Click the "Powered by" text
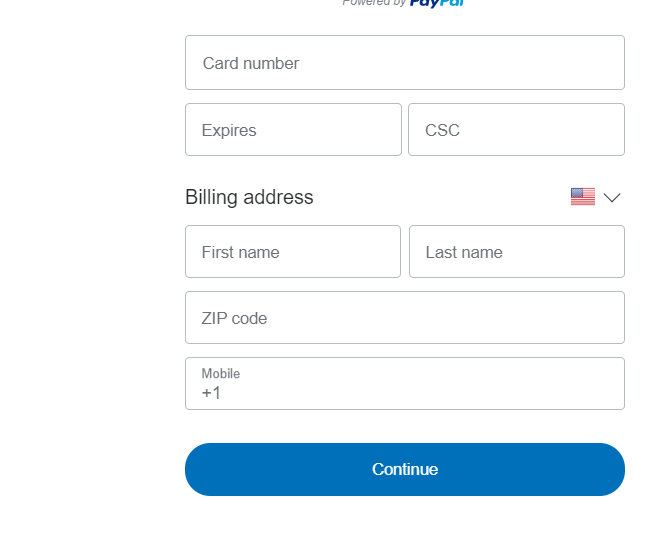The width and height of the screenshot is (665, 535). pyautogui.click(x=373, y=3)
